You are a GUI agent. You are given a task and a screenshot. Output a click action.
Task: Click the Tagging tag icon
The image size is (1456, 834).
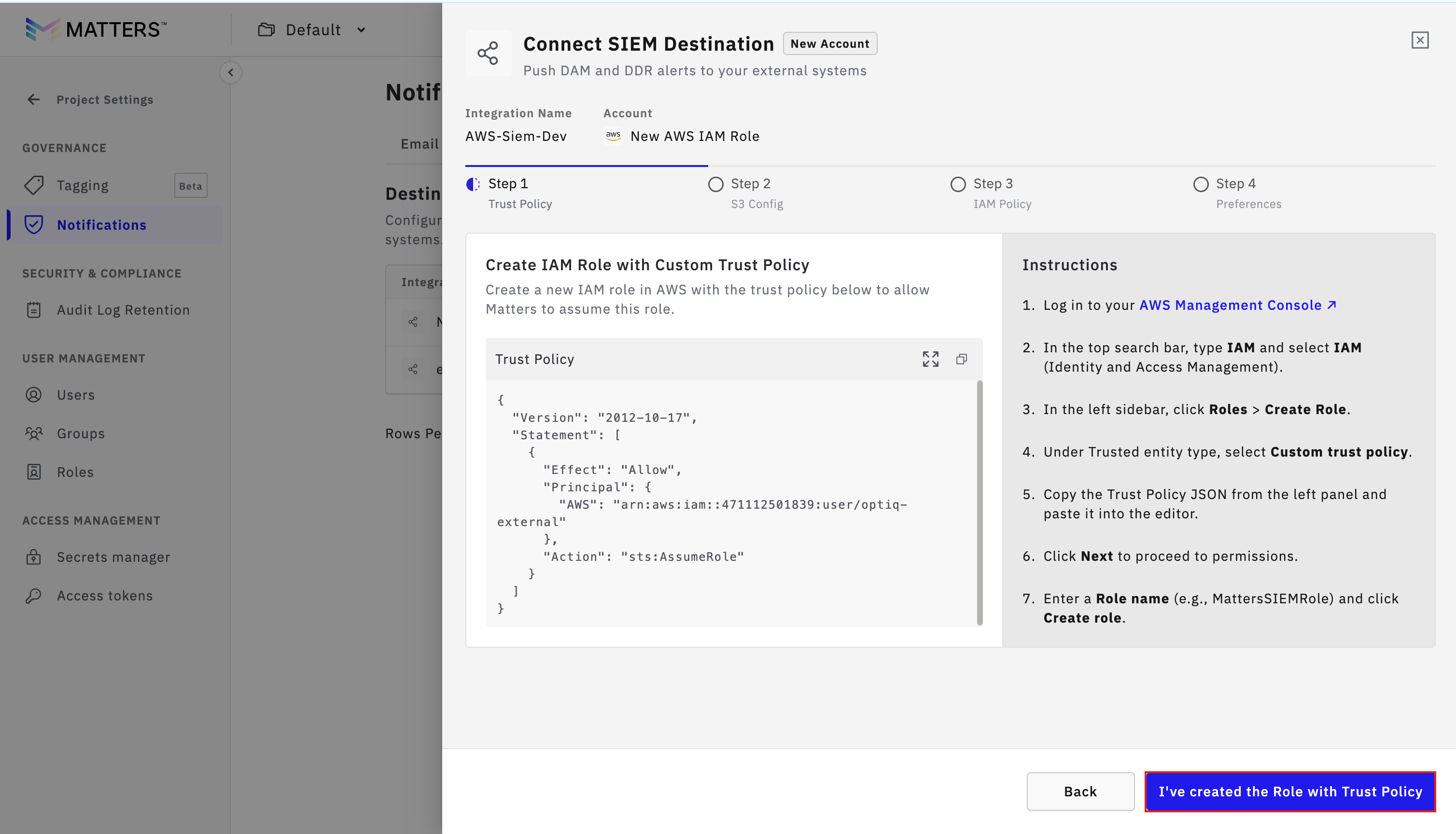pyautogui.click(x=34, y=185)
